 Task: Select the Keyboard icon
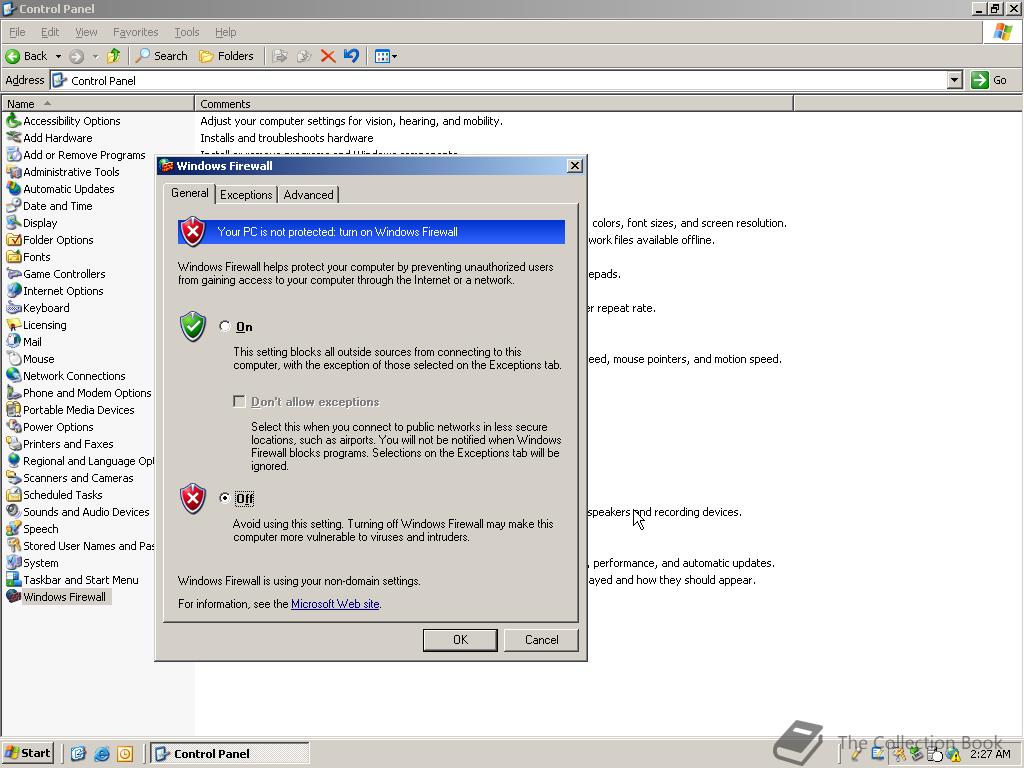pyautogui.click(x=13, y=308)
